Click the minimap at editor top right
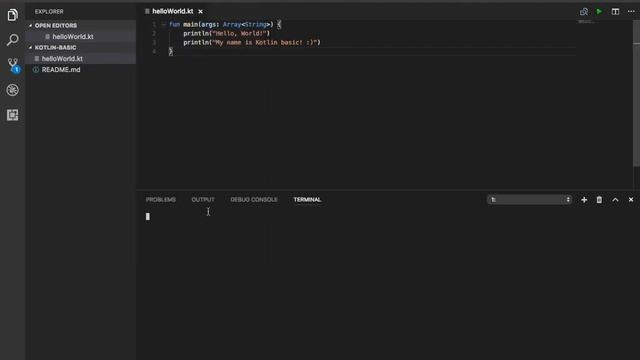 [588, 22]
